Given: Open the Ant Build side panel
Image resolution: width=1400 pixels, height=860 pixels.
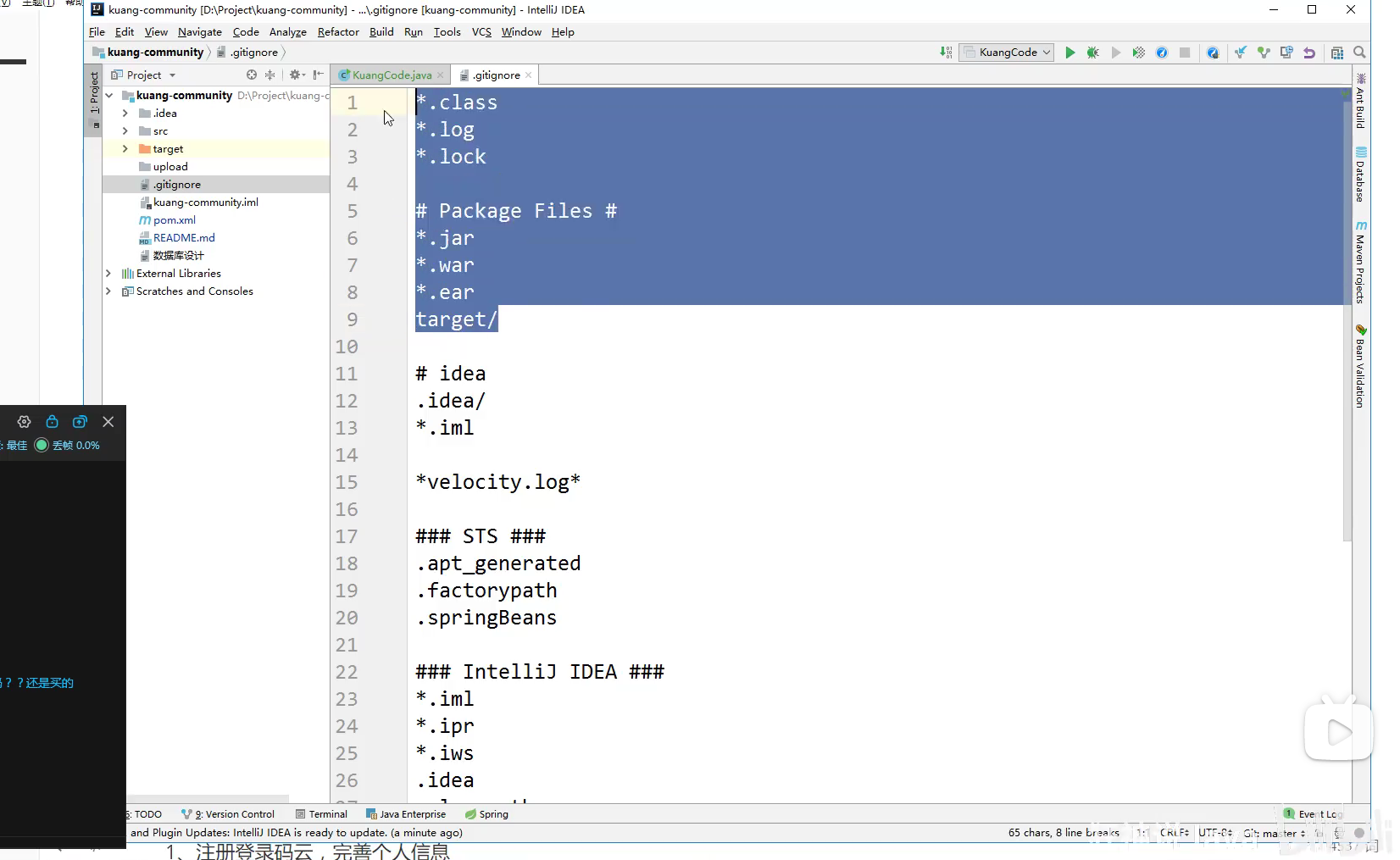Looking at the screenshot, I should [1361, 101].
